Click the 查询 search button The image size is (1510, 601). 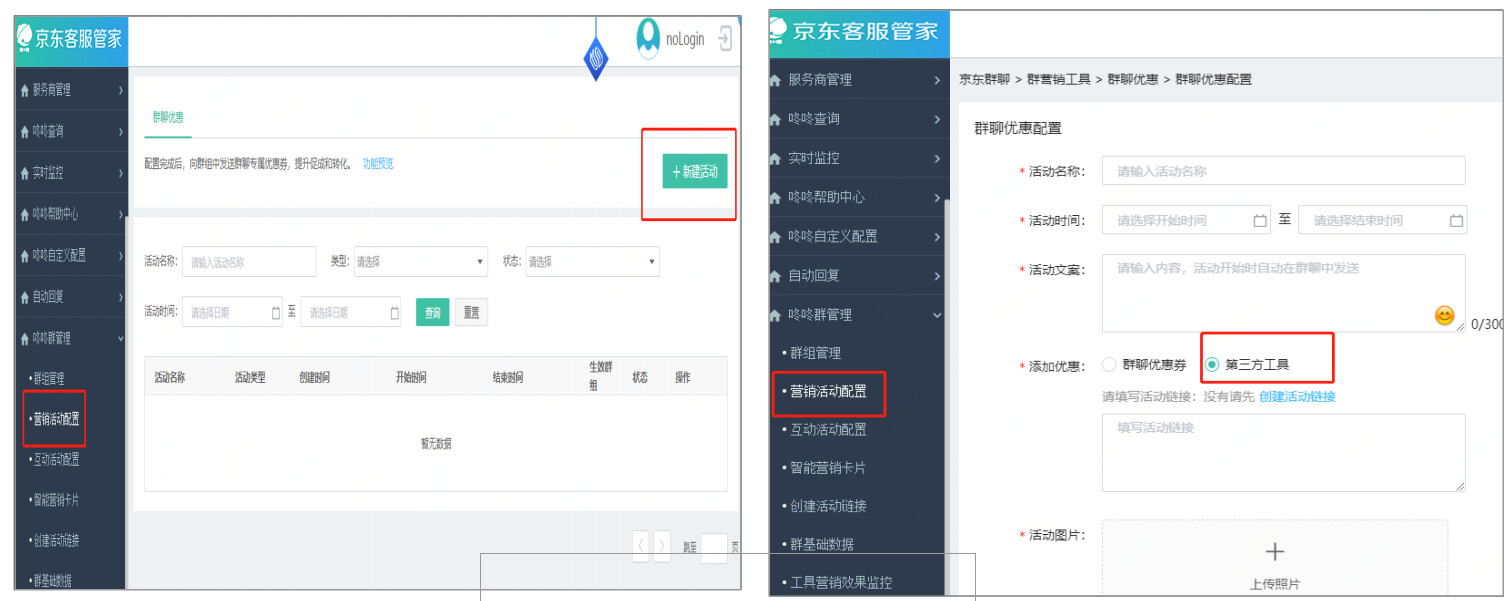[432, 313]
